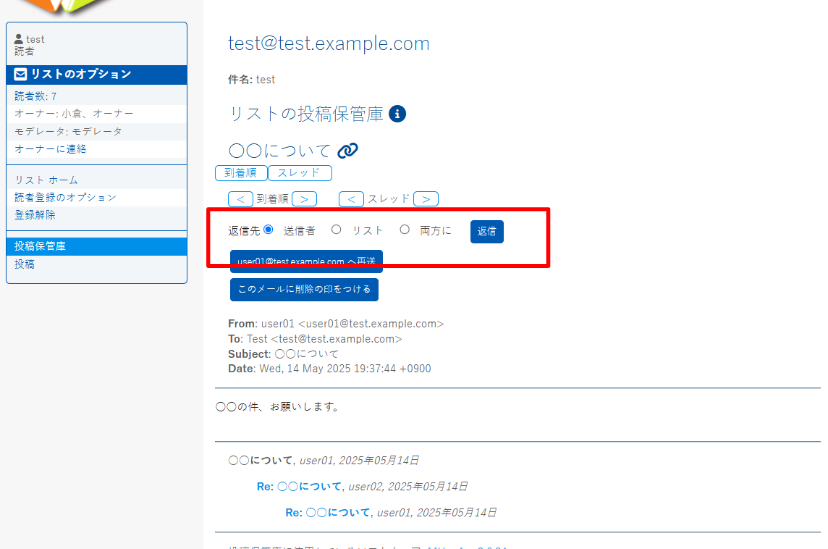
Task: Click the envelope icon in リストのオプション header
Action: point(21,74)
